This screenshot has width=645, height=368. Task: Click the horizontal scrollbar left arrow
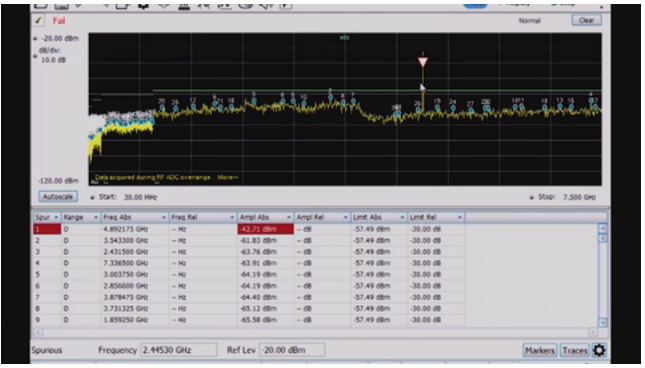point(37,332)
